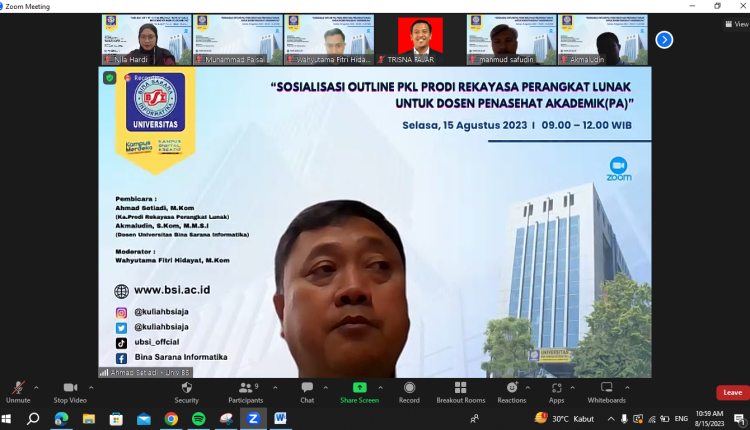This screenshot has width=750, height=430.
Task: Stop Video camera toggle
Action: point(70,392)
